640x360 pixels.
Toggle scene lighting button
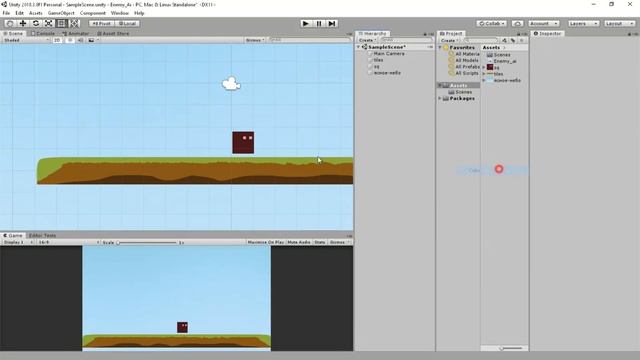70,40
